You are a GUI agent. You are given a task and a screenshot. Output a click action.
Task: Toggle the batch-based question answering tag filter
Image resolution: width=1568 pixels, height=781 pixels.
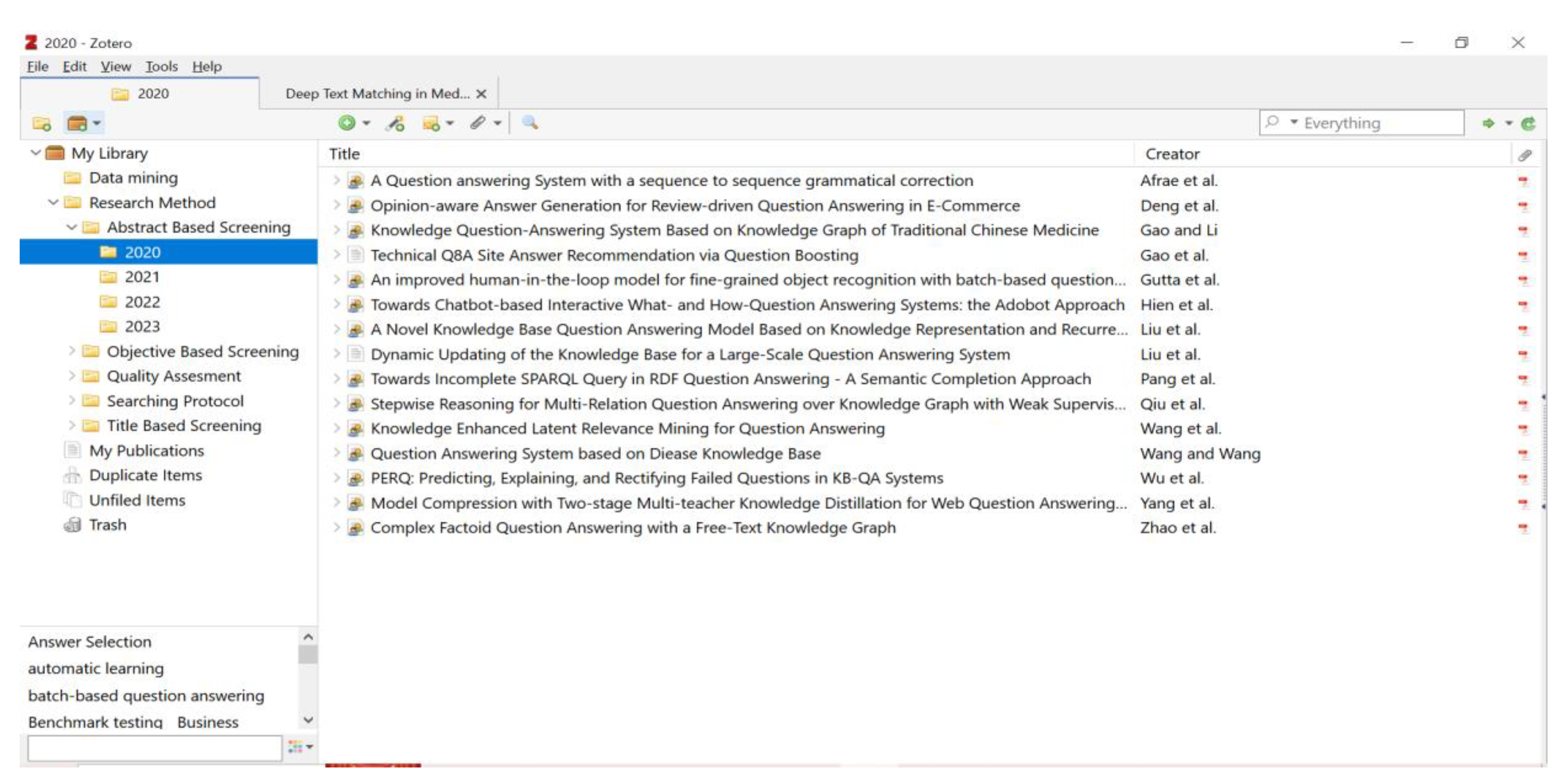[x=146, y=695]
